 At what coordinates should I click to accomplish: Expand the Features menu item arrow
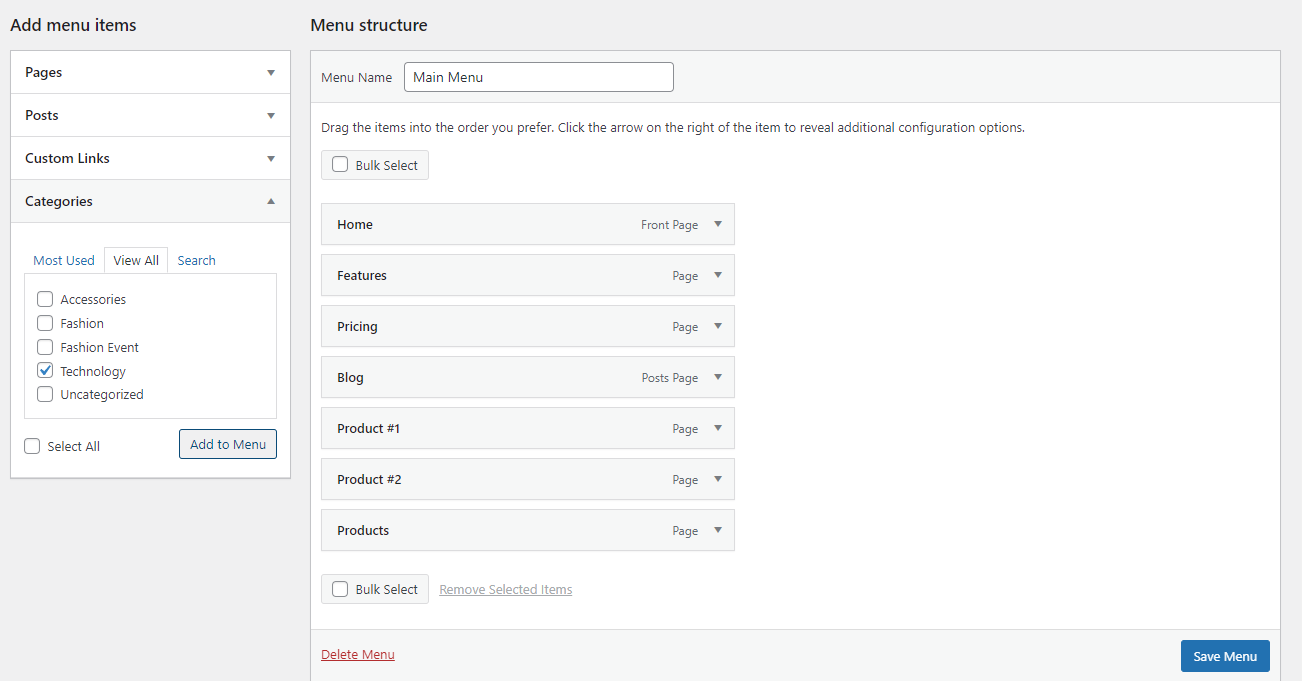click(718, 275)
